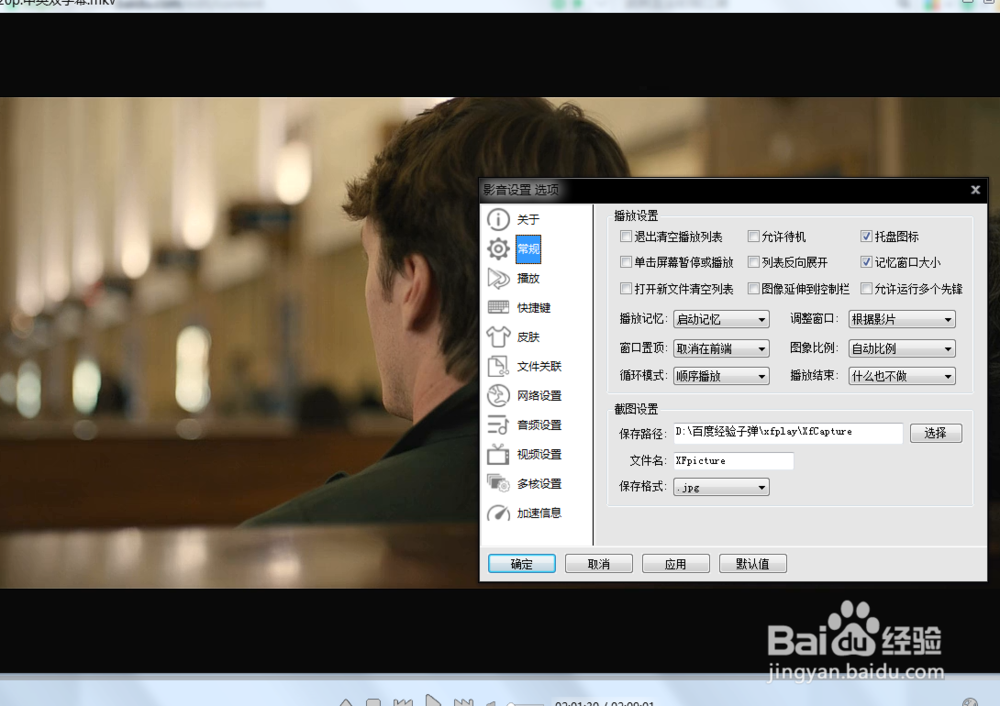Image resolution: width=1000 pixels, height=706 pixels.
Task: Click the 确定 button
Action: tap(522, 564)
